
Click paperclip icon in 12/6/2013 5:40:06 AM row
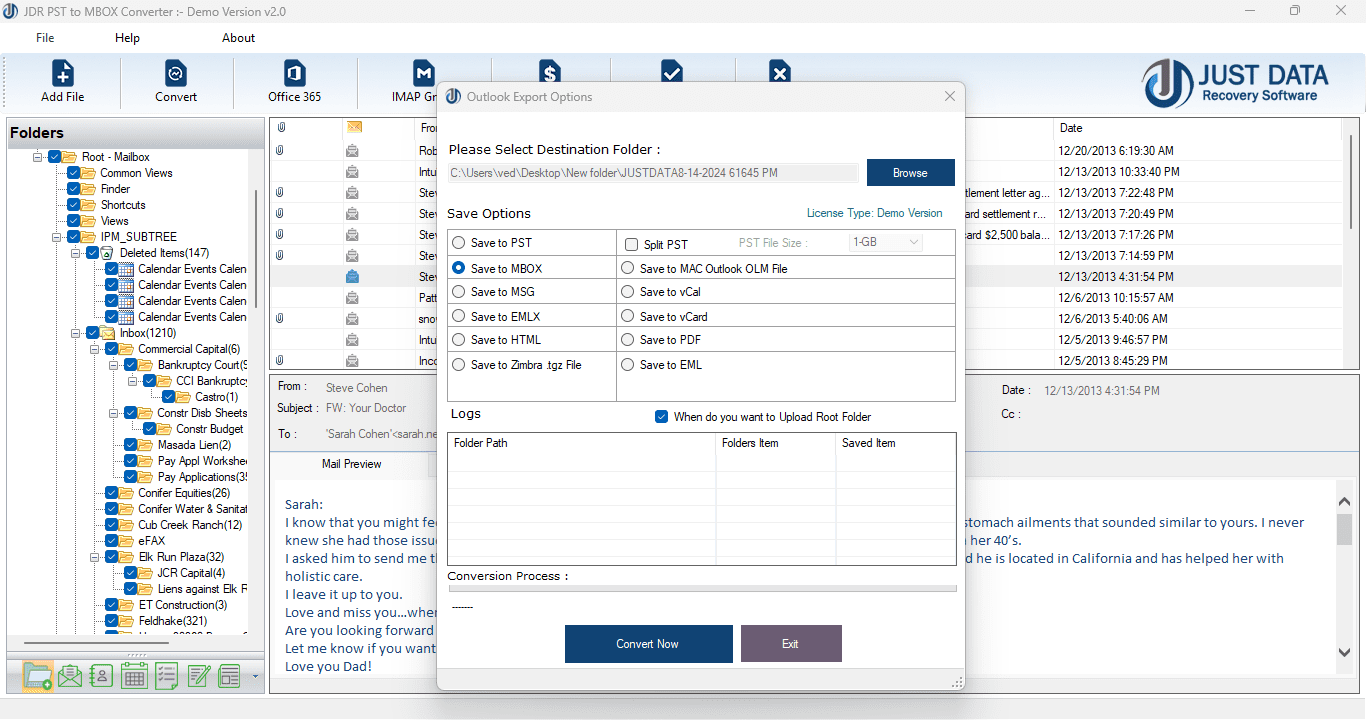[280, 318]
